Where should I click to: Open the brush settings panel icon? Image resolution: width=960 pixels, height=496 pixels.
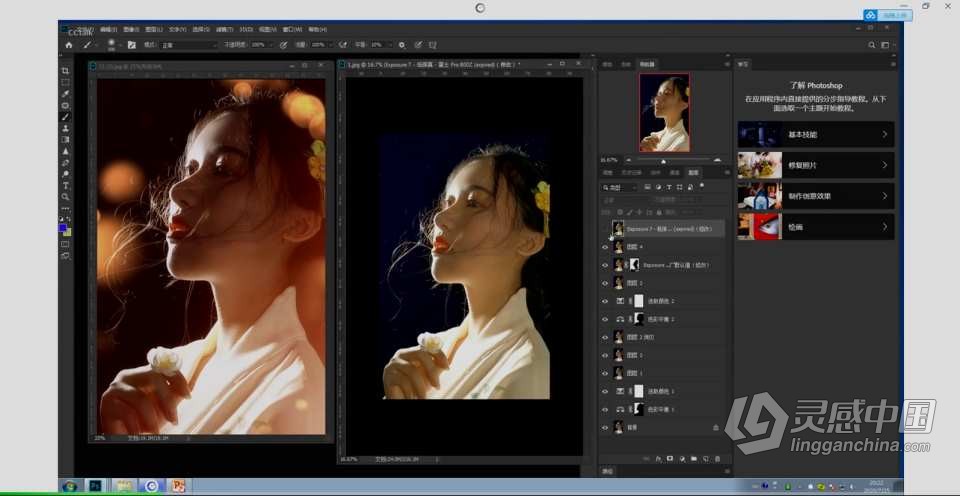pos(131,45)
